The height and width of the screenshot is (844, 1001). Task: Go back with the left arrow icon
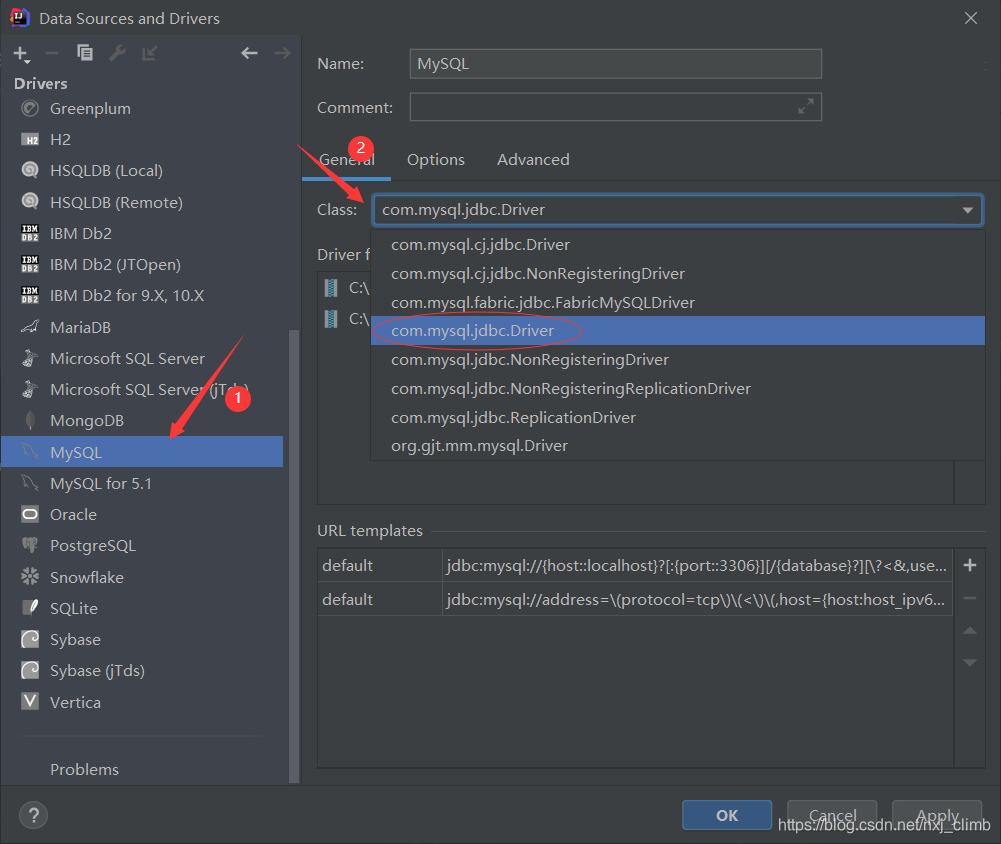coord(249,53)
